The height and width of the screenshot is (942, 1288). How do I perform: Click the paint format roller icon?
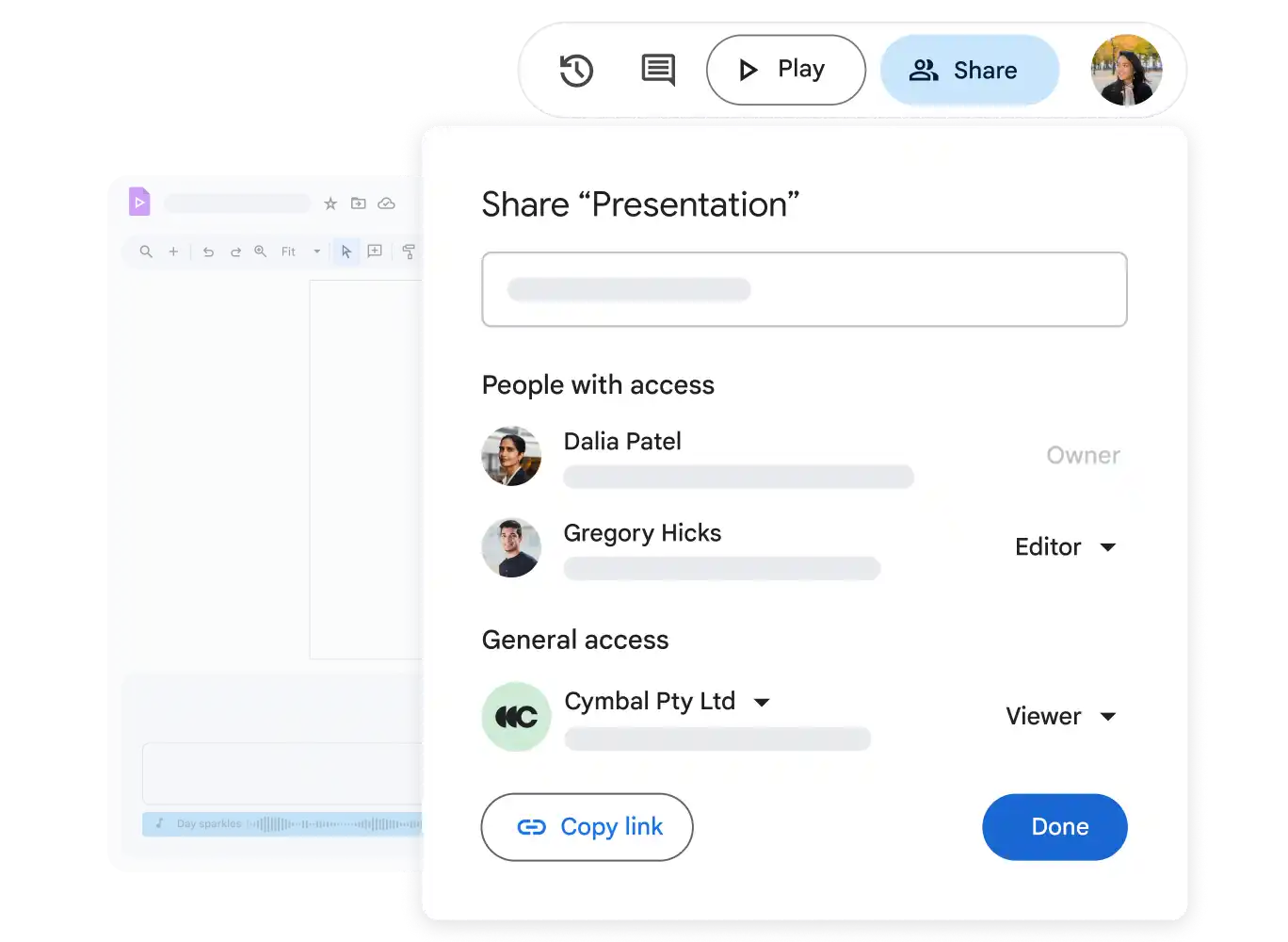tap(409, 252)
